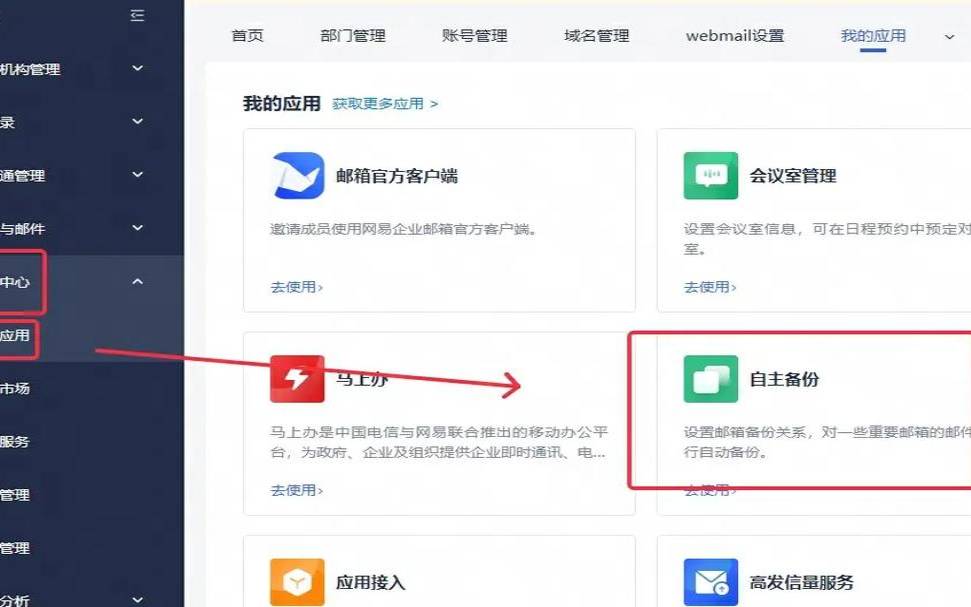Click the 高发信量服务 envelope icon

tap(710, 580)
